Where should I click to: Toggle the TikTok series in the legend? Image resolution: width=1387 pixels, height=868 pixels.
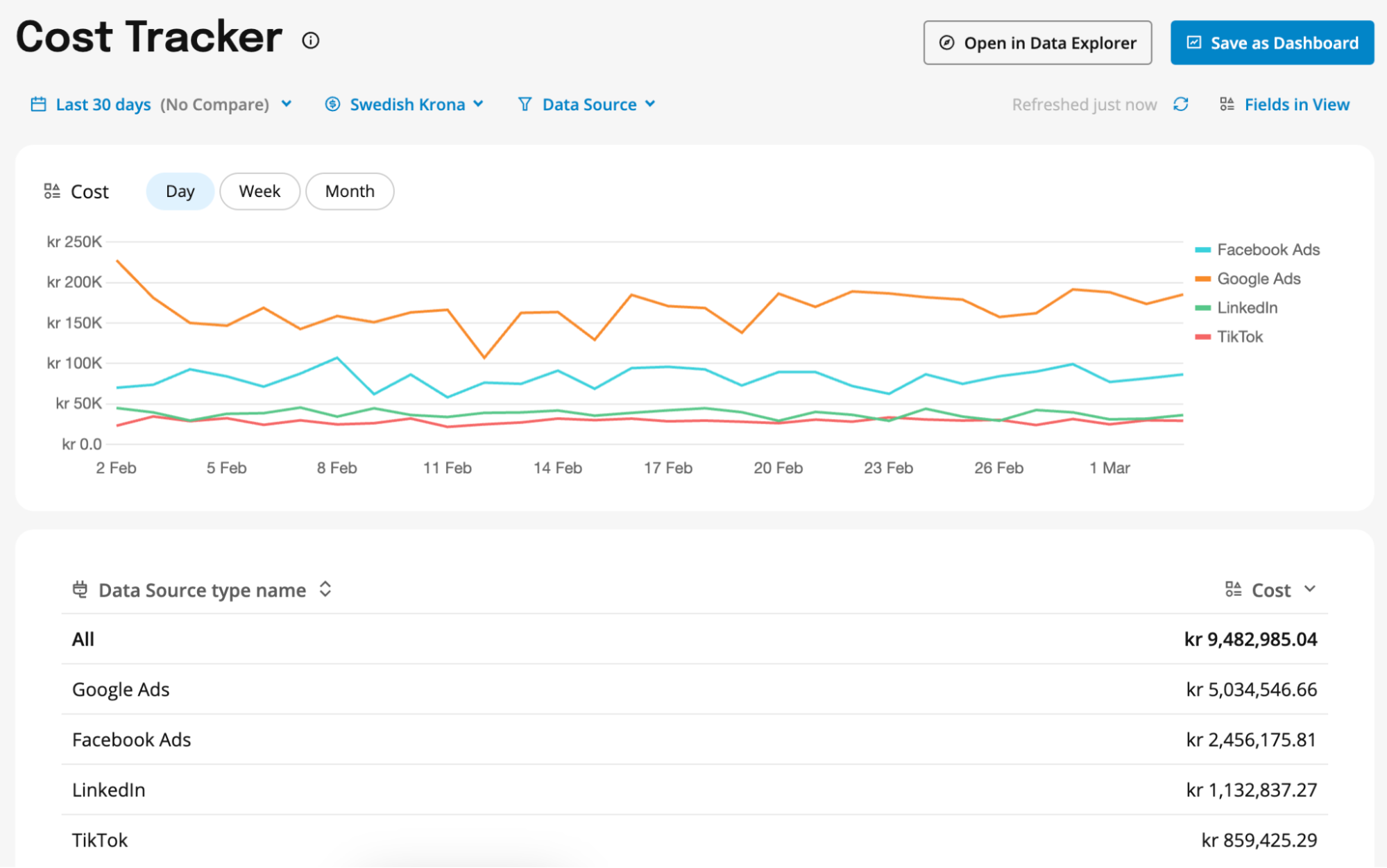1239,337
